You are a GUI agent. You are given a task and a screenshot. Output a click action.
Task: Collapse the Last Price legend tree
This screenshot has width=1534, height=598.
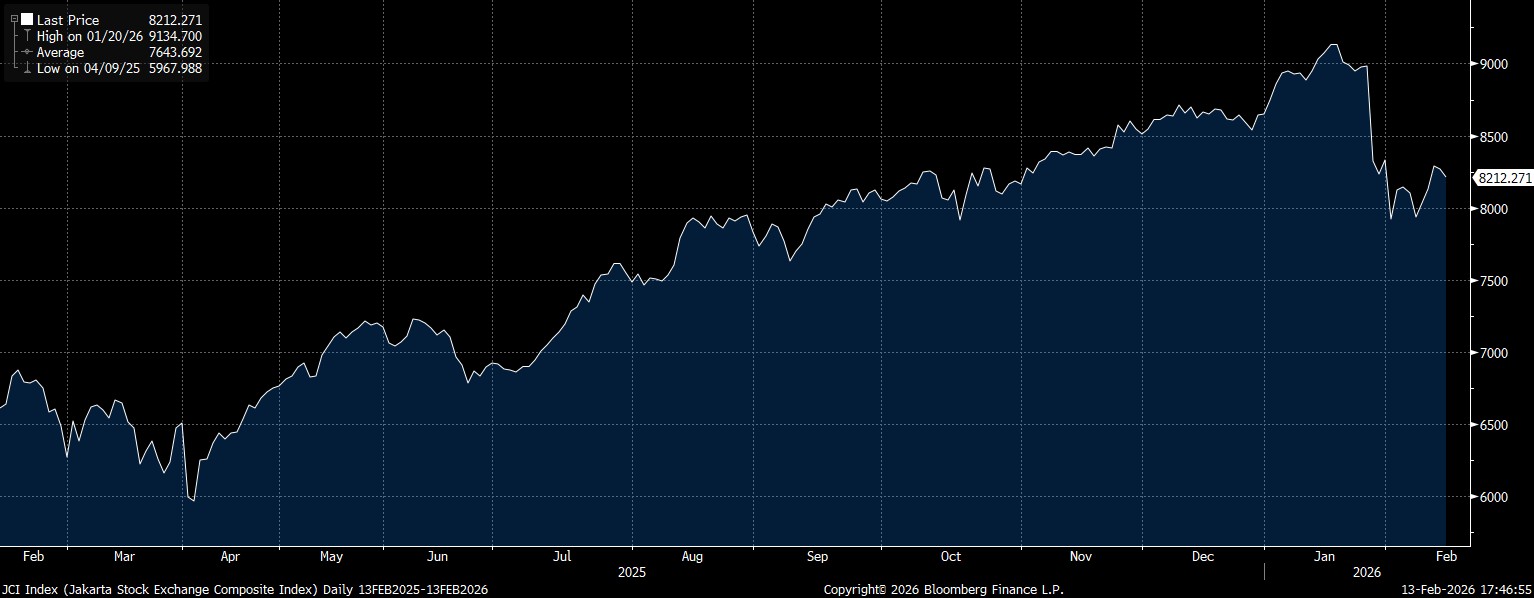tap(14, 19)
